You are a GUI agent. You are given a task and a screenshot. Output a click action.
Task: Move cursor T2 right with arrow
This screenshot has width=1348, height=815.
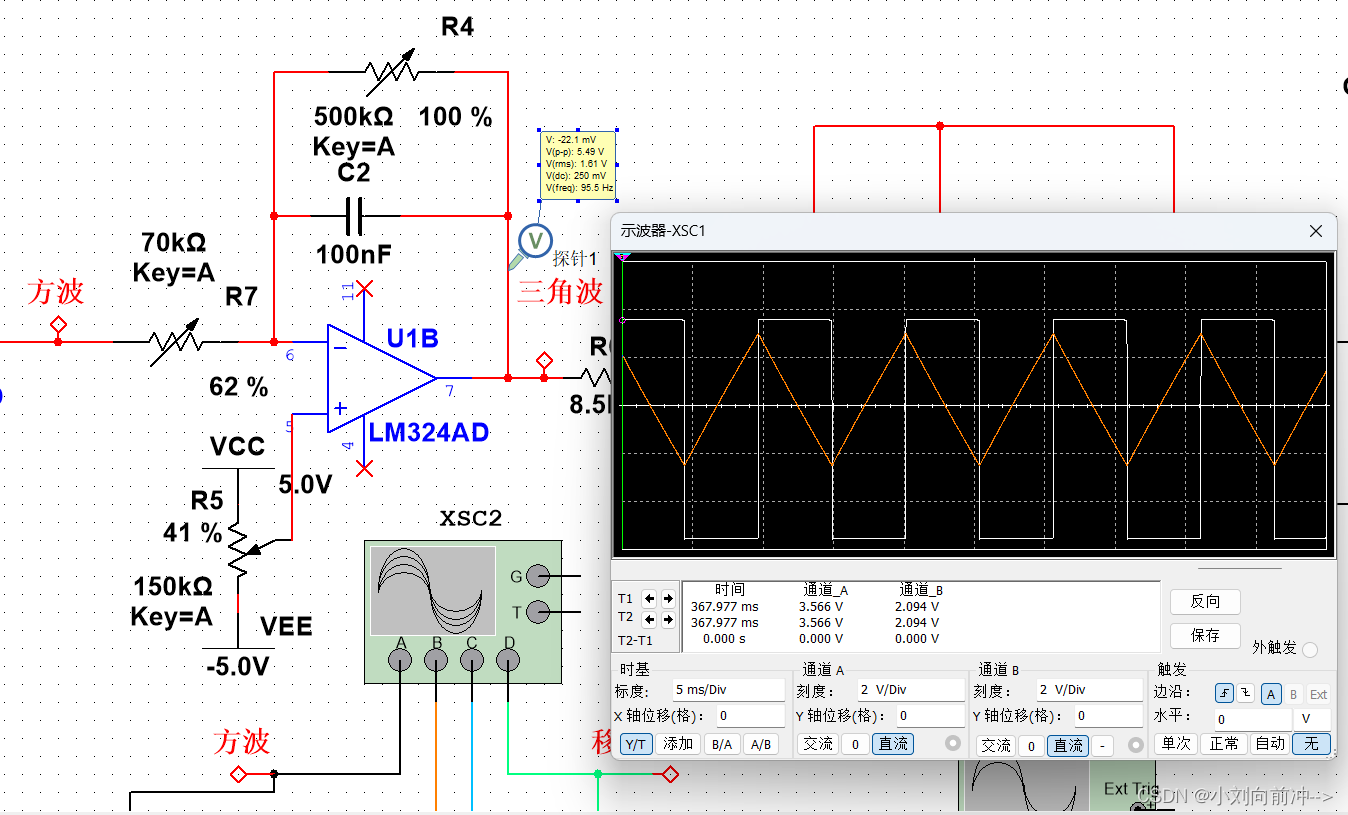pyautogui.click(x=667, y=618)
